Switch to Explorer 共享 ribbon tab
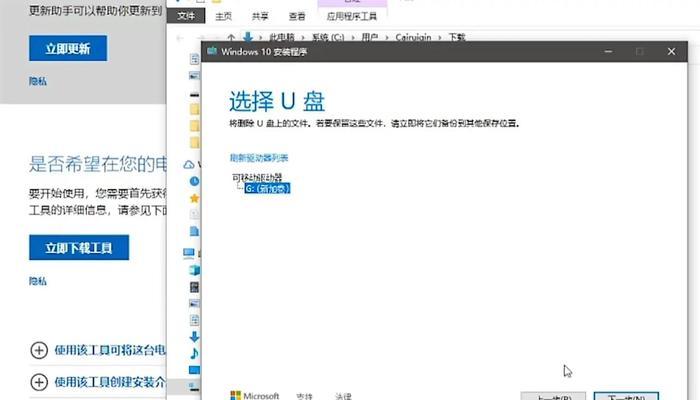Image resolution: width=700 pixels, height=400 pixels. coord(260,17)
